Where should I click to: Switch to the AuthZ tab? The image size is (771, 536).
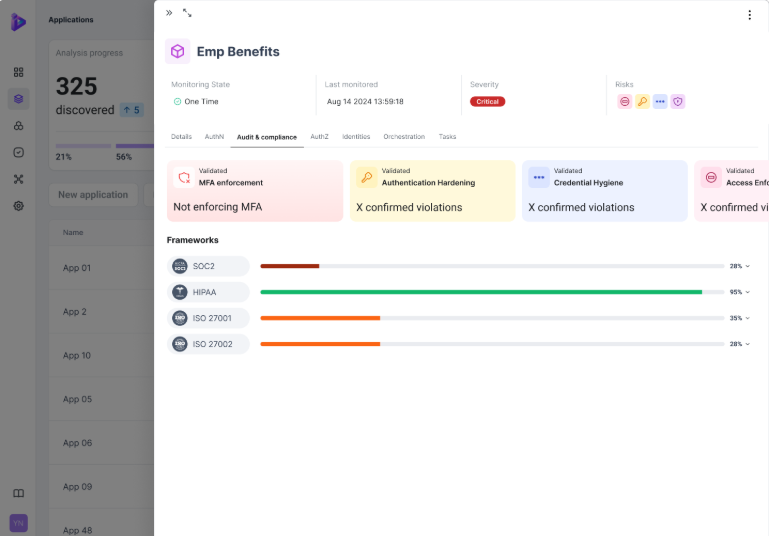pyautogui.click(x=319, y=136)
